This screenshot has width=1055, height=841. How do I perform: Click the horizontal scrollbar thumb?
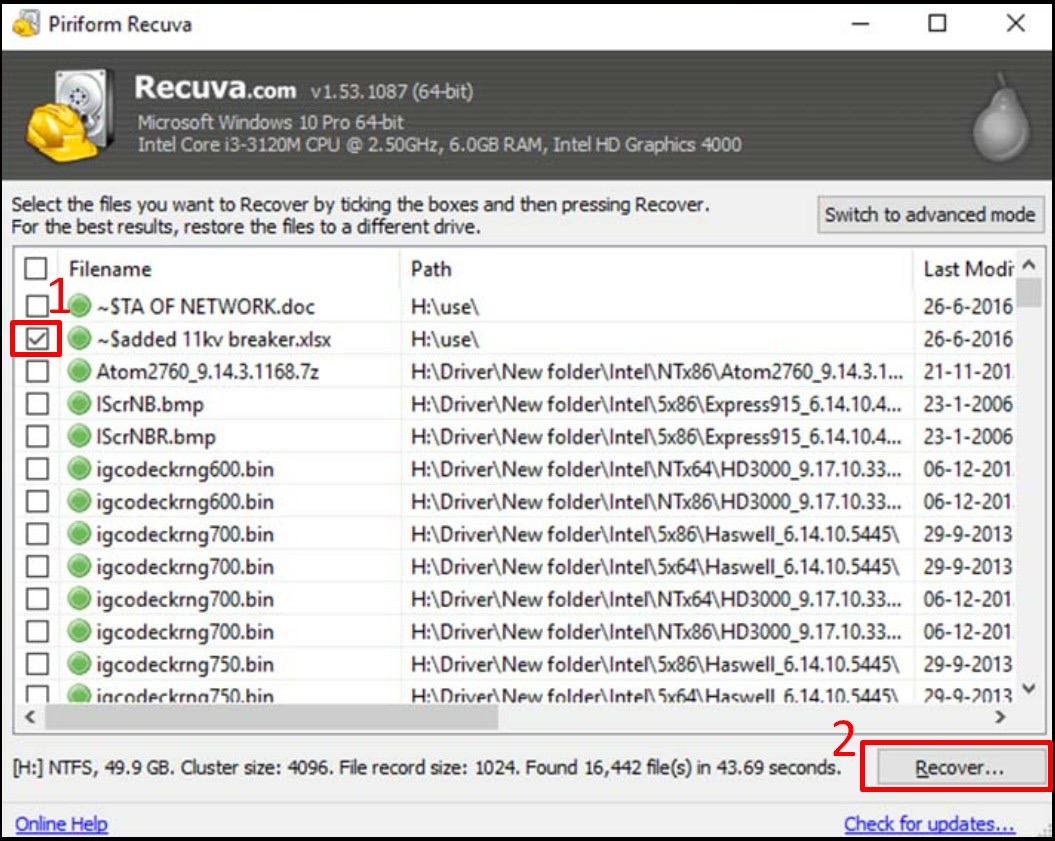[271, 717]
